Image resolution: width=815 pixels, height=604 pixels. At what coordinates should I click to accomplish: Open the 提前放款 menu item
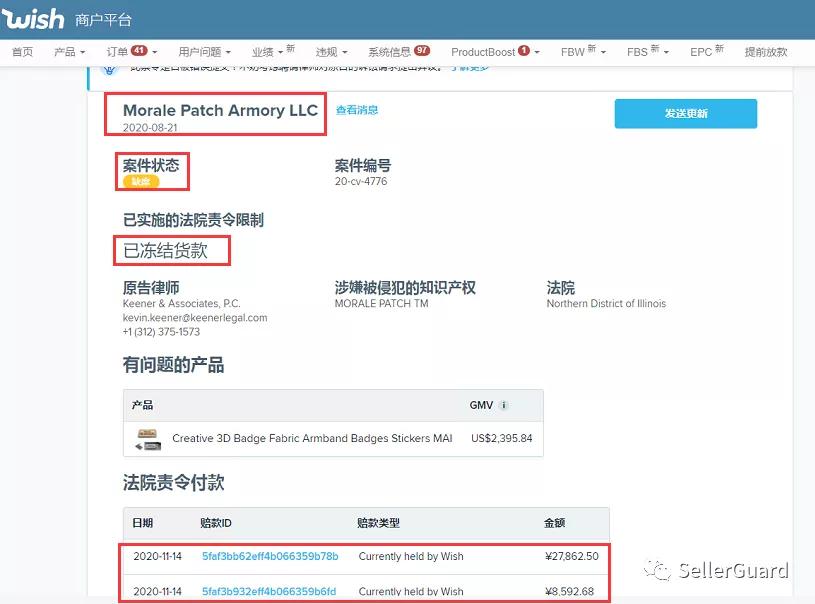coord(766,51)
